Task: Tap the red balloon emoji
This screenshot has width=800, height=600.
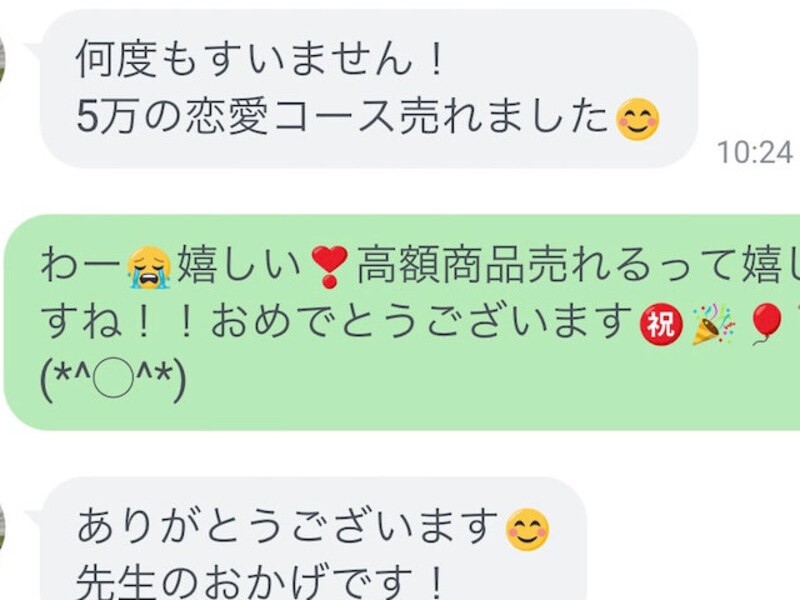Action: (768, 324)
